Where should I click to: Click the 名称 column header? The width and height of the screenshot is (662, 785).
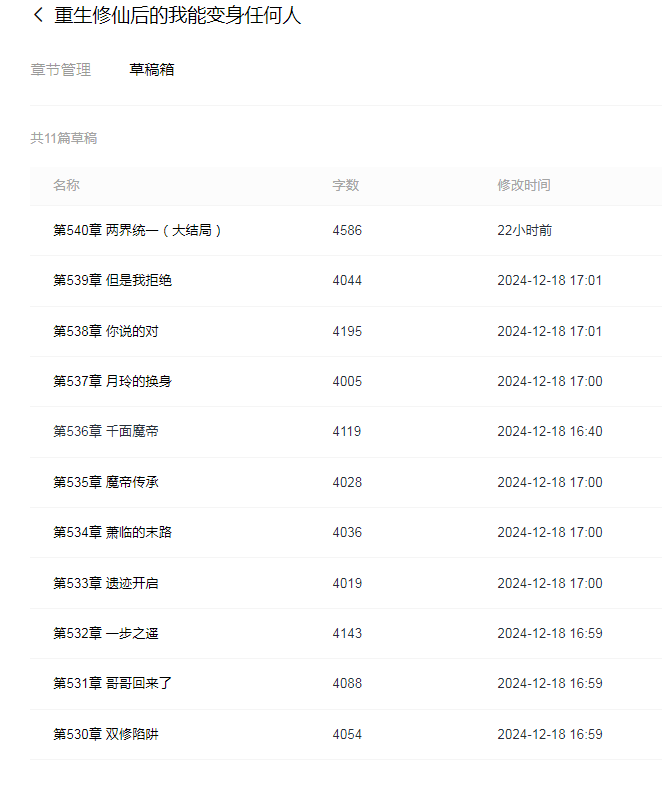[x=67, y=185]
